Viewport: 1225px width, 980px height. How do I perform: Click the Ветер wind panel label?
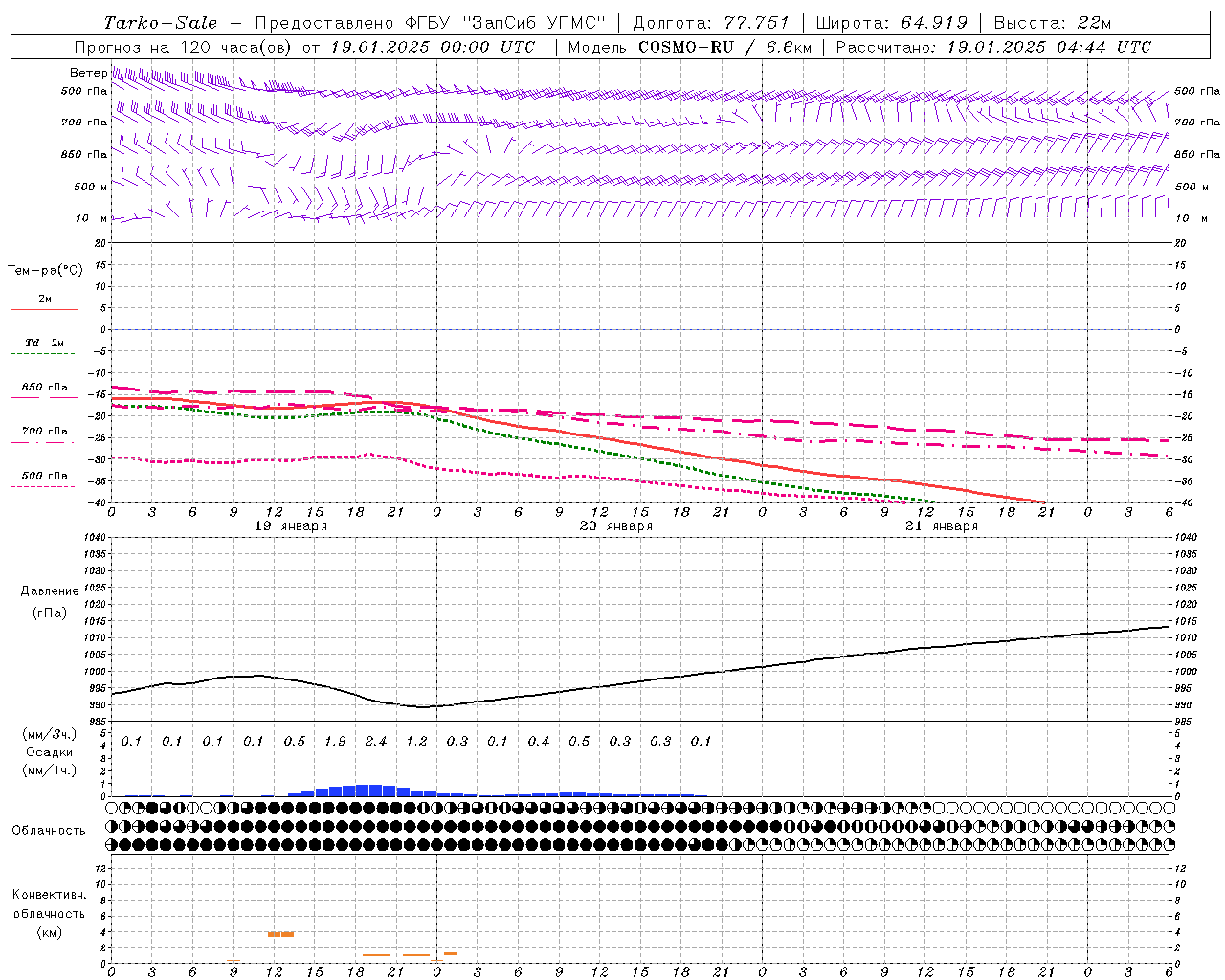(88, 73)
